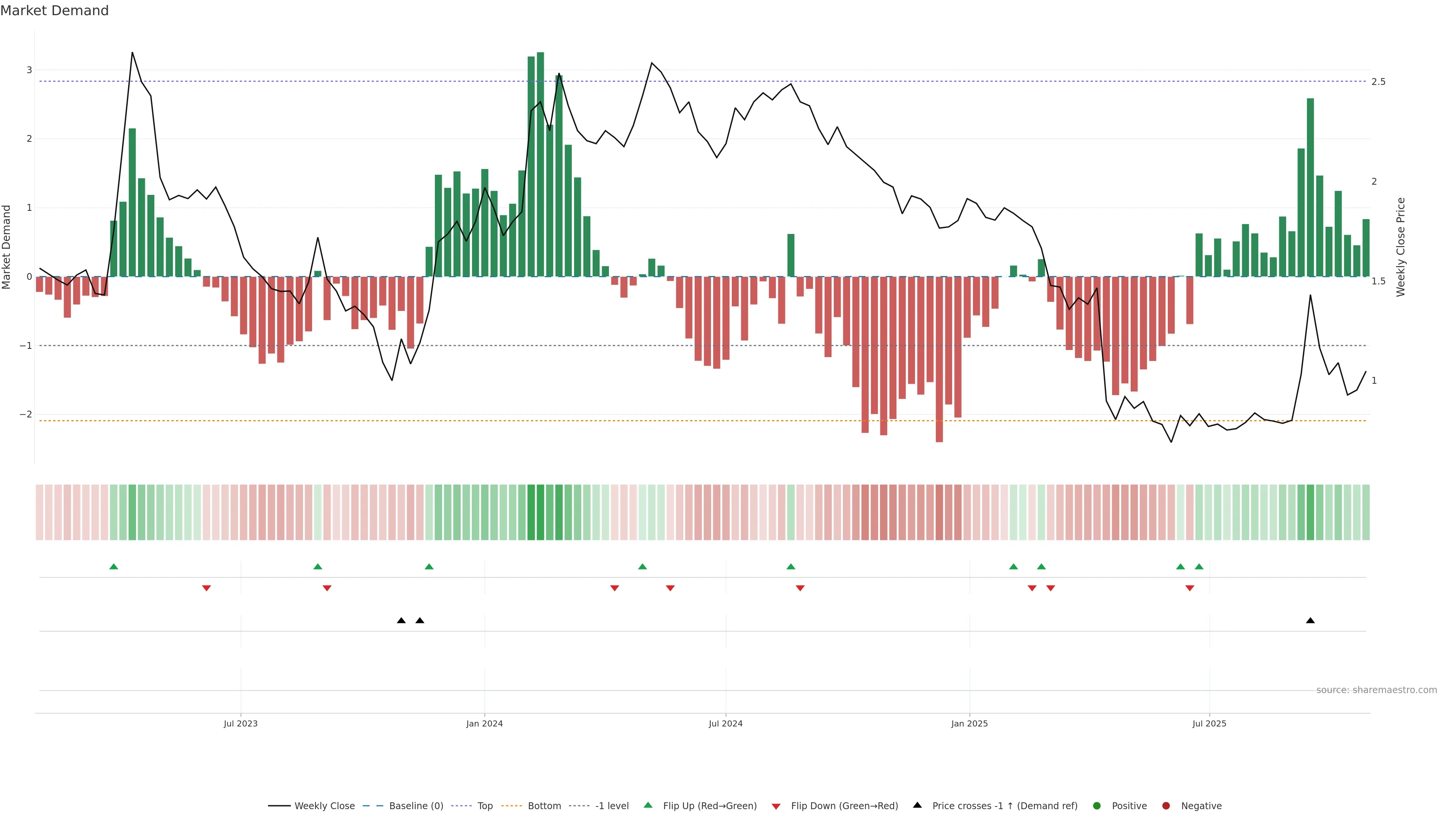Image resolution: width=1456 pixels, height=819 pixels.
Task: Click -1 level legend entry
Action: 612,806
